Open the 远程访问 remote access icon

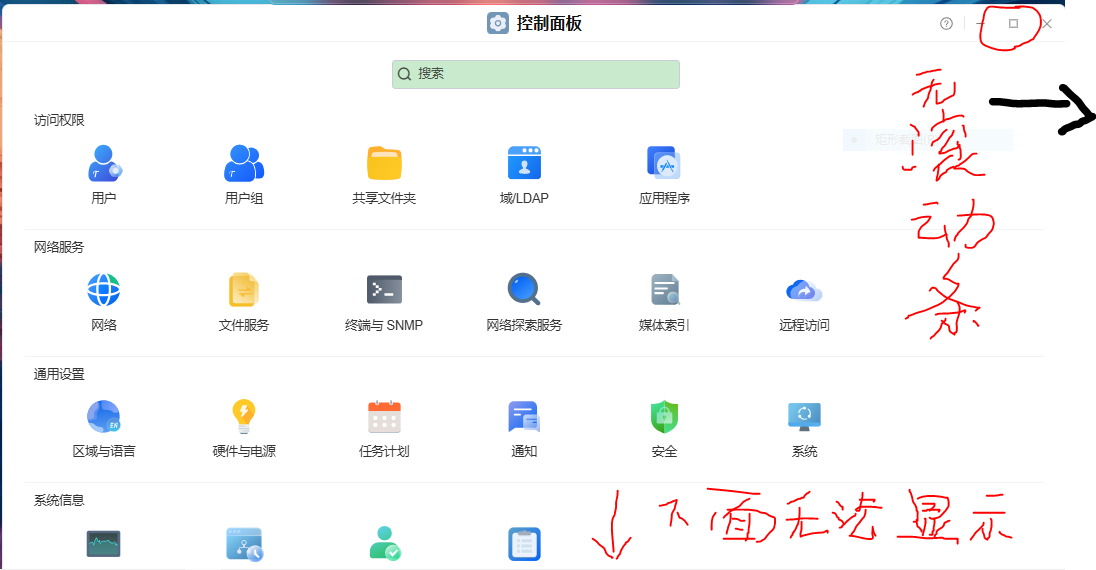pyautogui.click(x=804, y=290)
